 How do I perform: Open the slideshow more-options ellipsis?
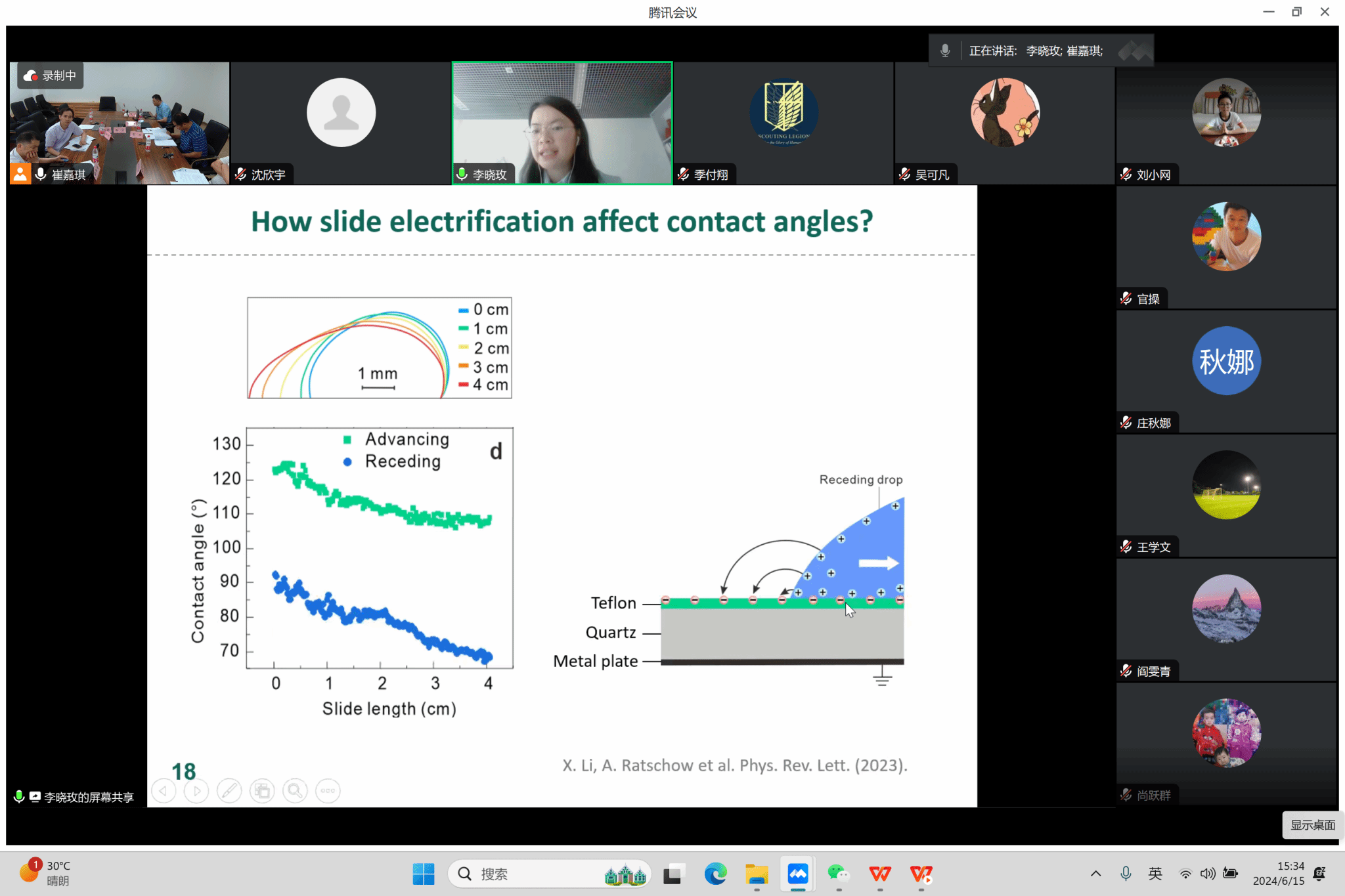click(328, 791)
